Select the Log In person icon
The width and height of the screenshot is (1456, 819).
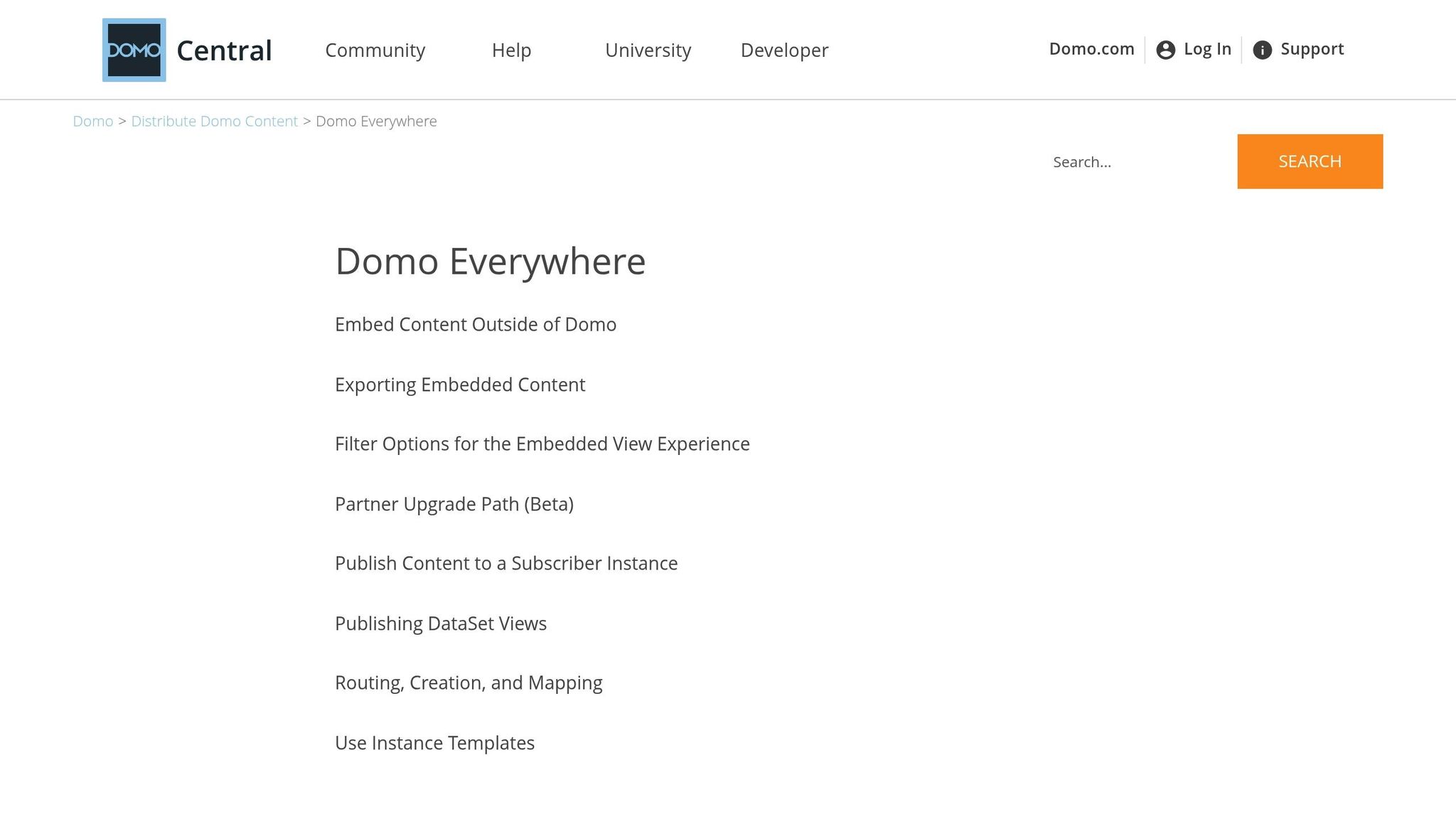pos(1166,49)
